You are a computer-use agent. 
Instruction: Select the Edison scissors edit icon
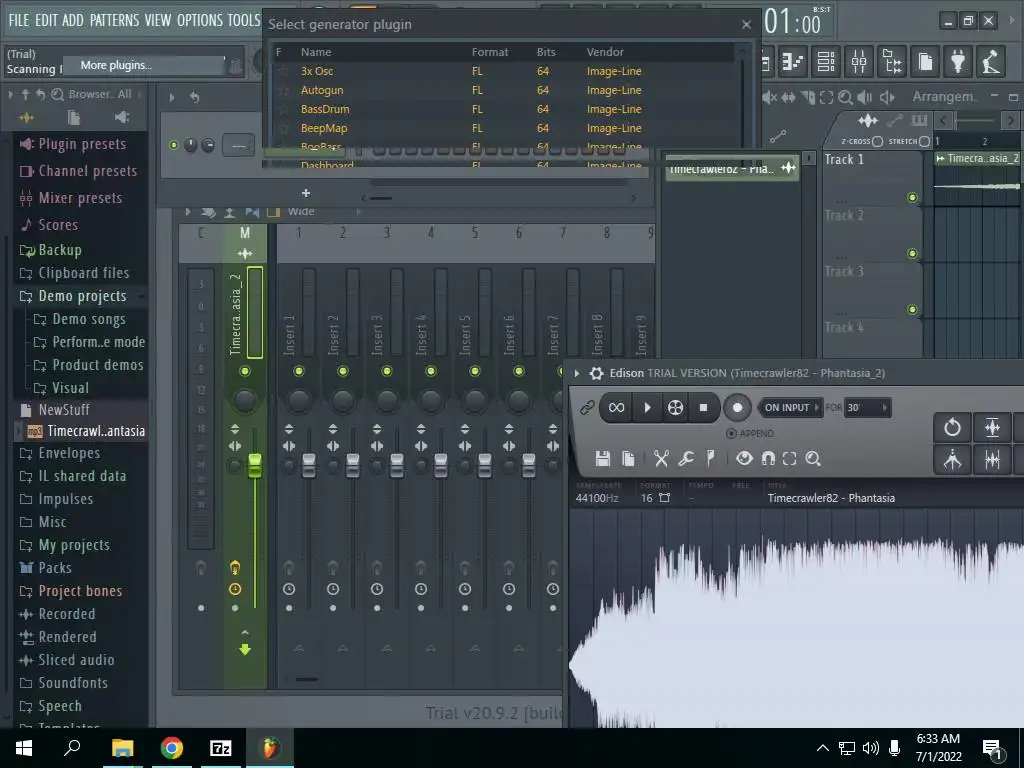tap(661, 458)
